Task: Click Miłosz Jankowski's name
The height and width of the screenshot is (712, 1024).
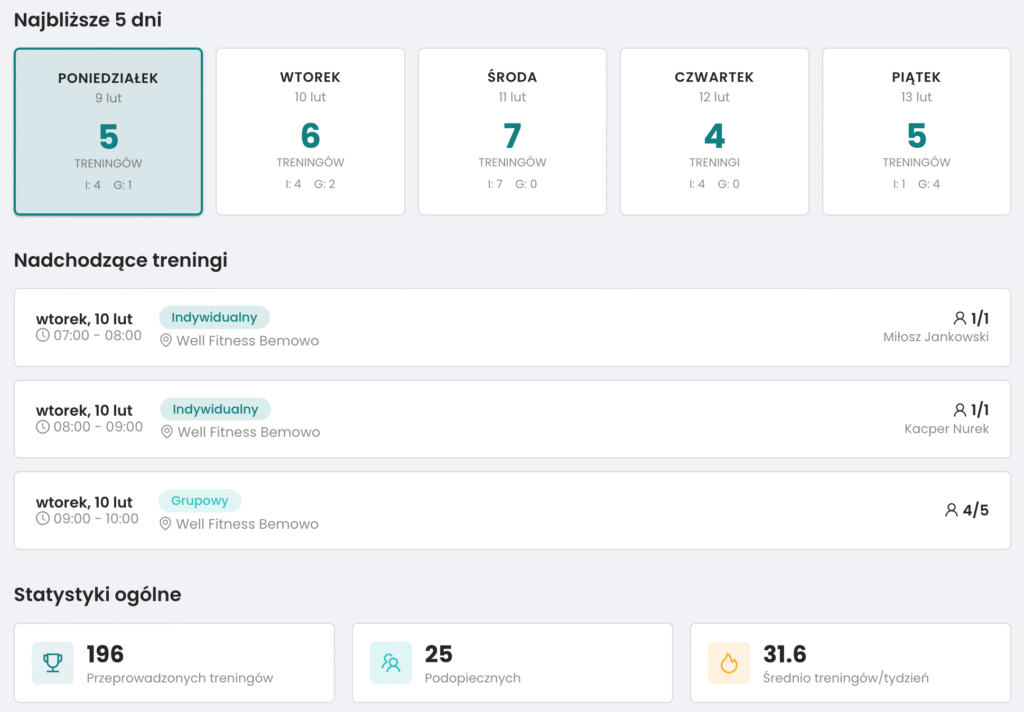Action: [936, 337]
